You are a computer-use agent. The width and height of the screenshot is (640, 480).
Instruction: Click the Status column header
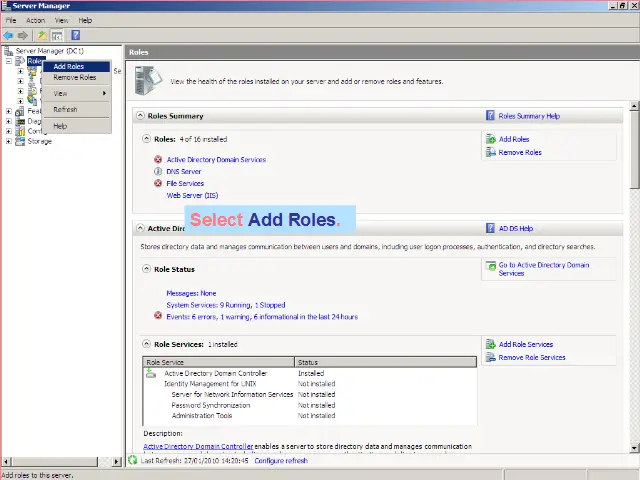pos(386,362)
